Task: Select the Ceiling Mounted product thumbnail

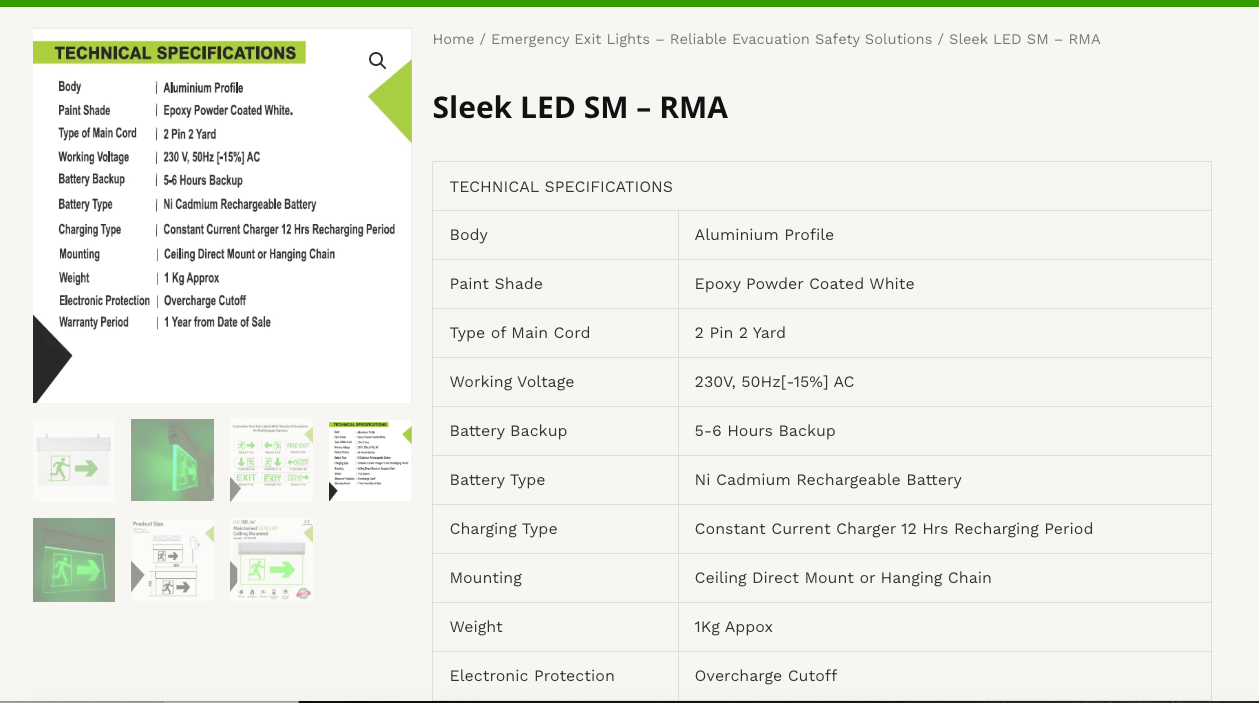Action: tap(271, 560)
